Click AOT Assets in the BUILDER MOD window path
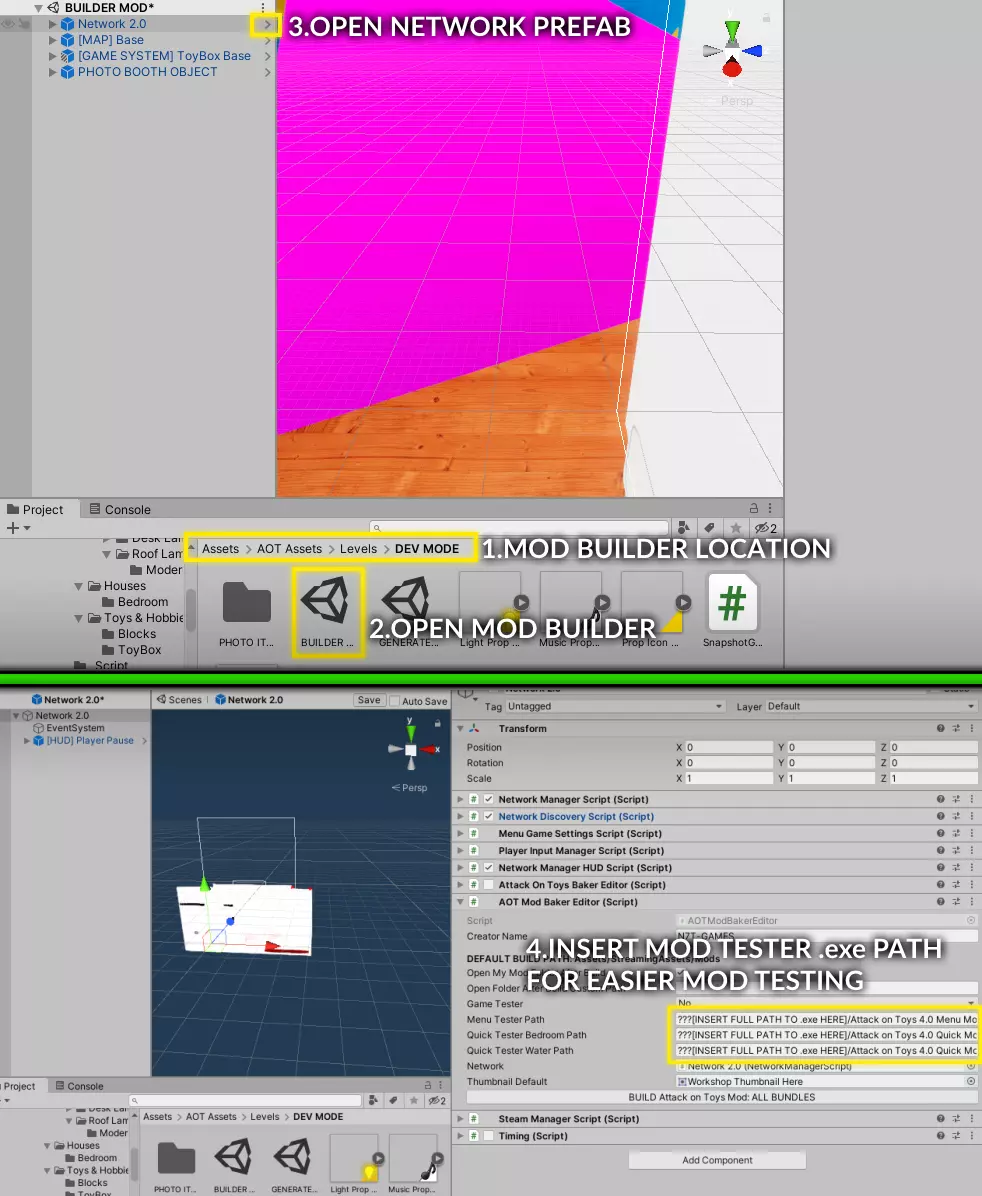 pyautogui.click(x=289, y=549)
